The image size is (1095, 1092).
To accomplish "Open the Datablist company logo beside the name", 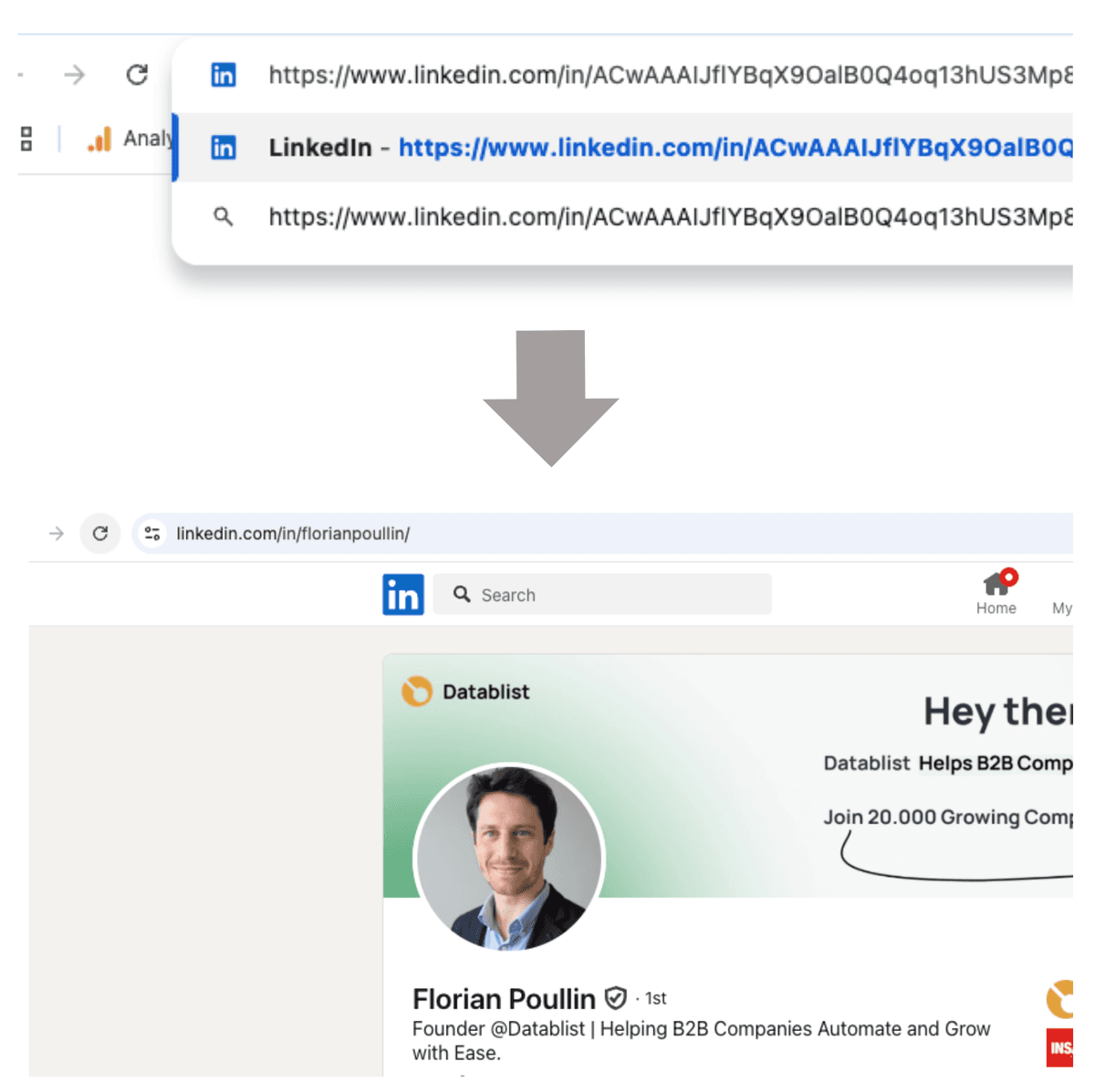I will tap(1059, 999).
